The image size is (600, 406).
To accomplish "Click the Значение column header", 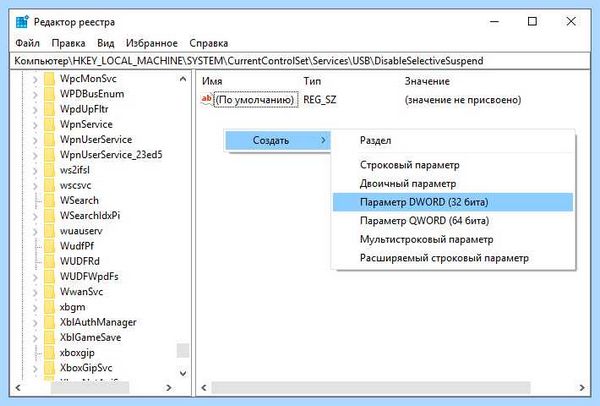I will point(427,81).
